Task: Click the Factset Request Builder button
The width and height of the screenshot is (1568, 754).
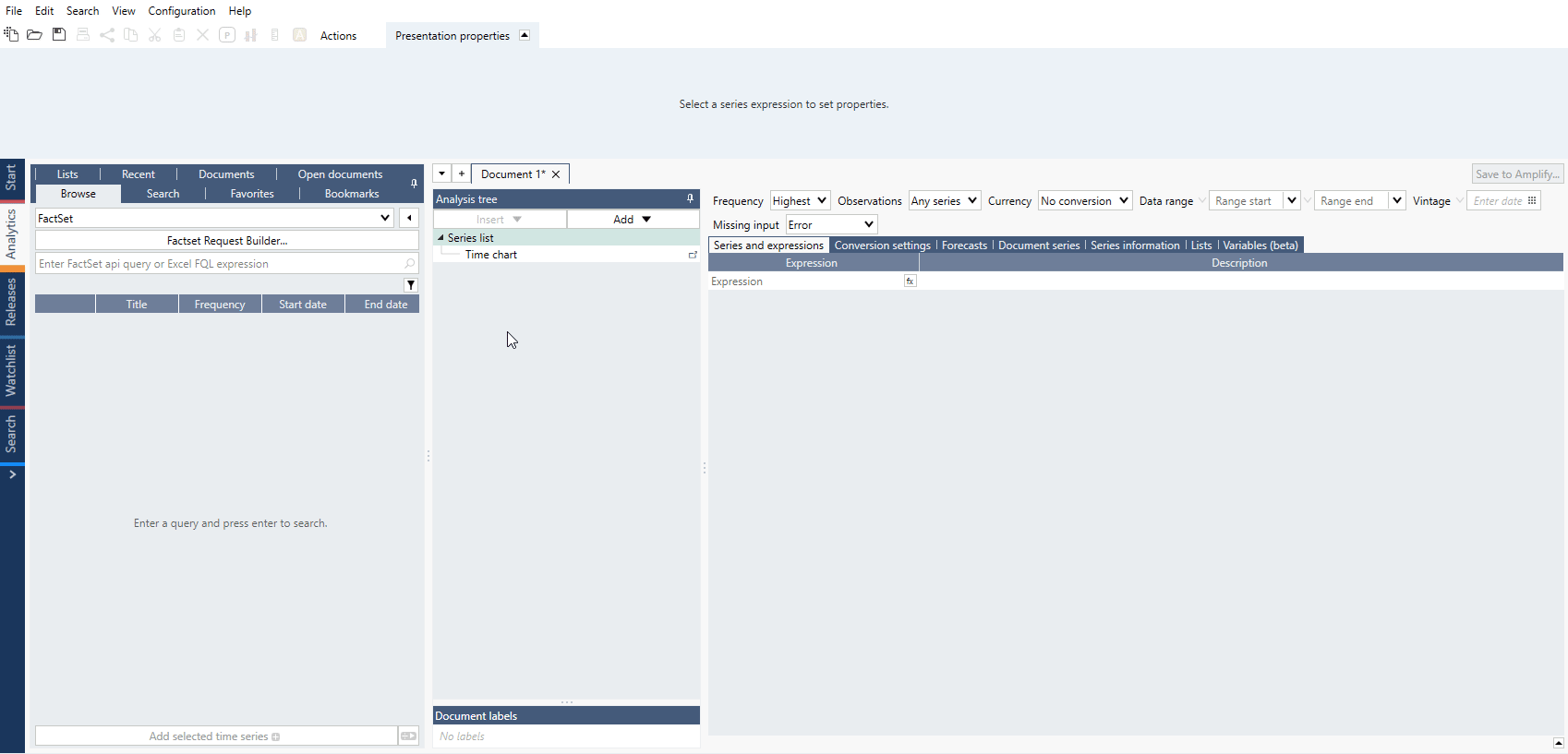Action: [227, 241]
